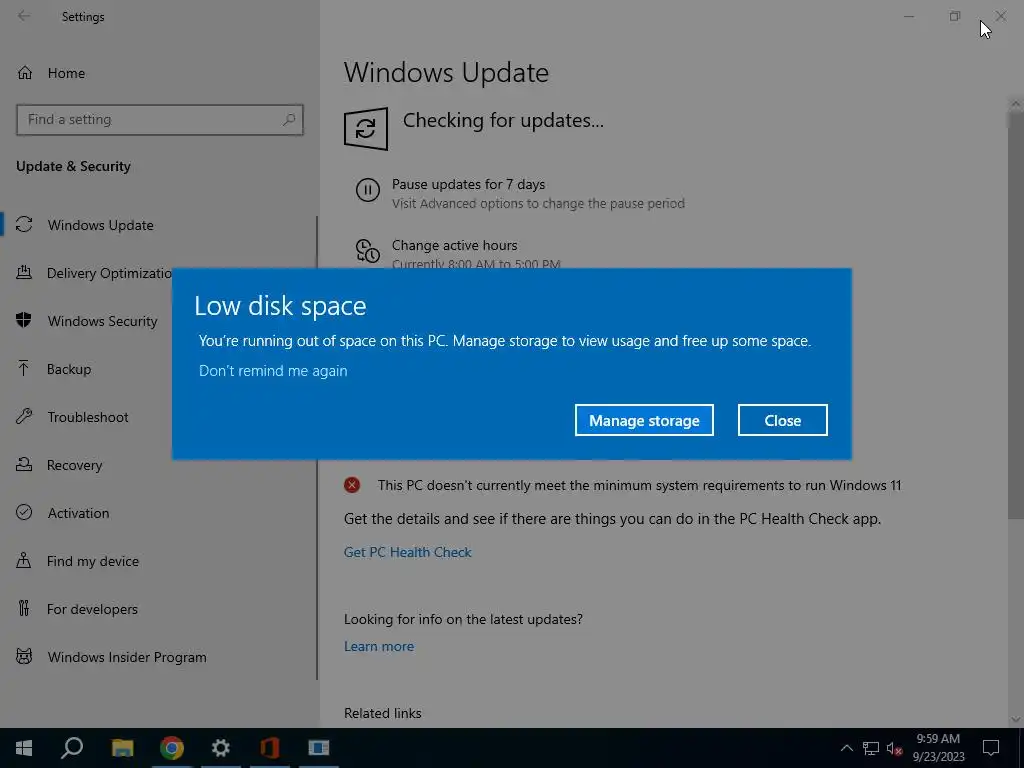Focus the Find a setting search box
The image size is (1024, 768).
[159, 120]
